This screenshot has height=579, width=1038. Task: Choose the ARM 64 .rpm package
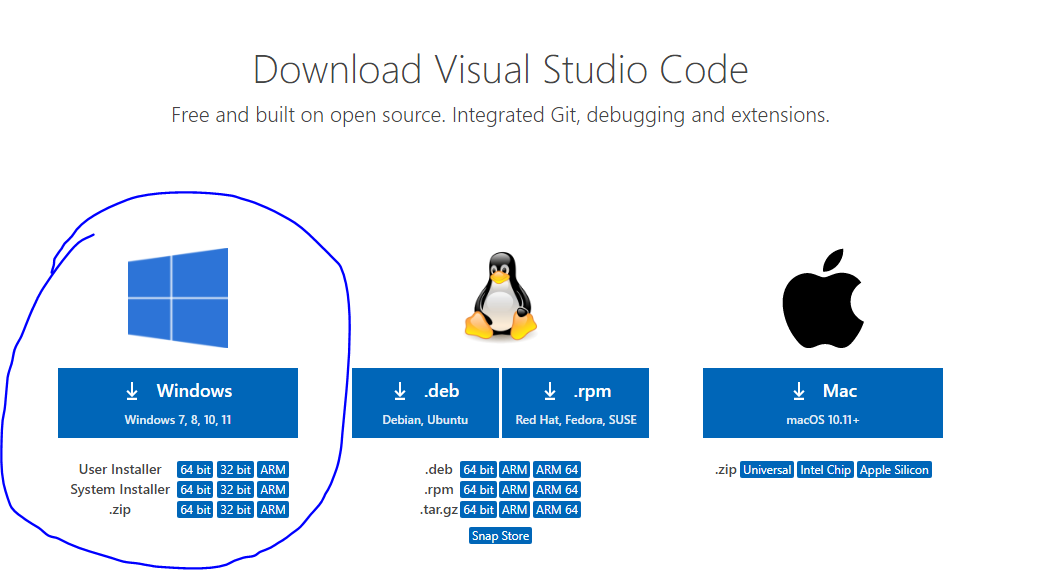click(558, 489)
